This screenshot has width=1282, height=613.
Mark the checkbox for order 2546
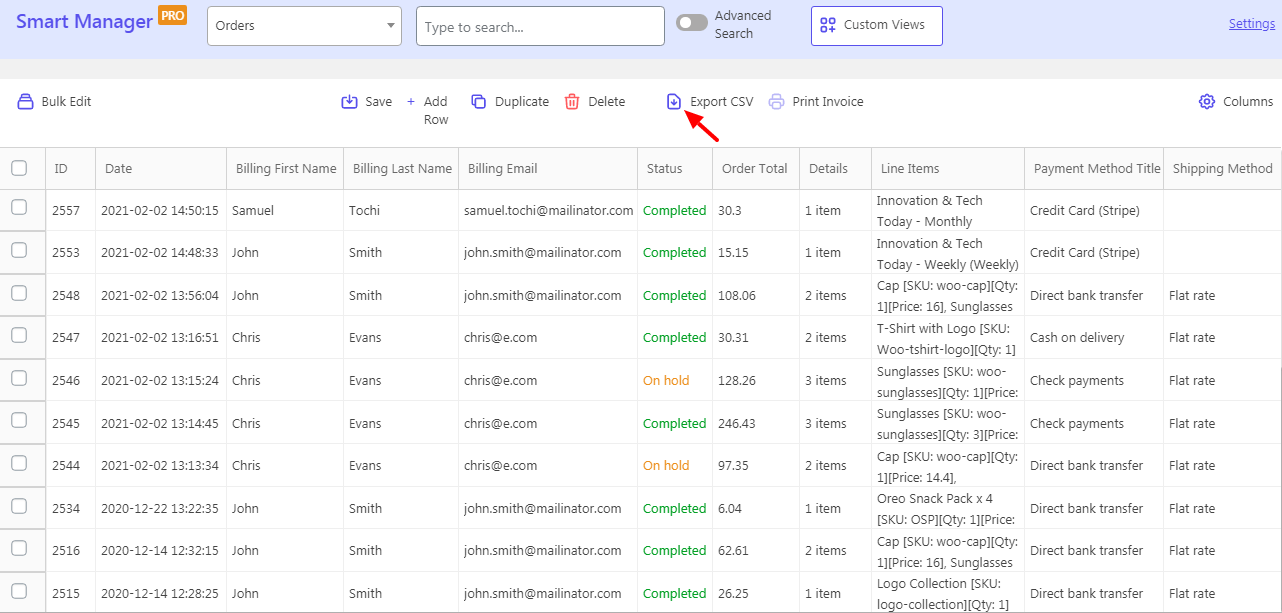[19, 378]
